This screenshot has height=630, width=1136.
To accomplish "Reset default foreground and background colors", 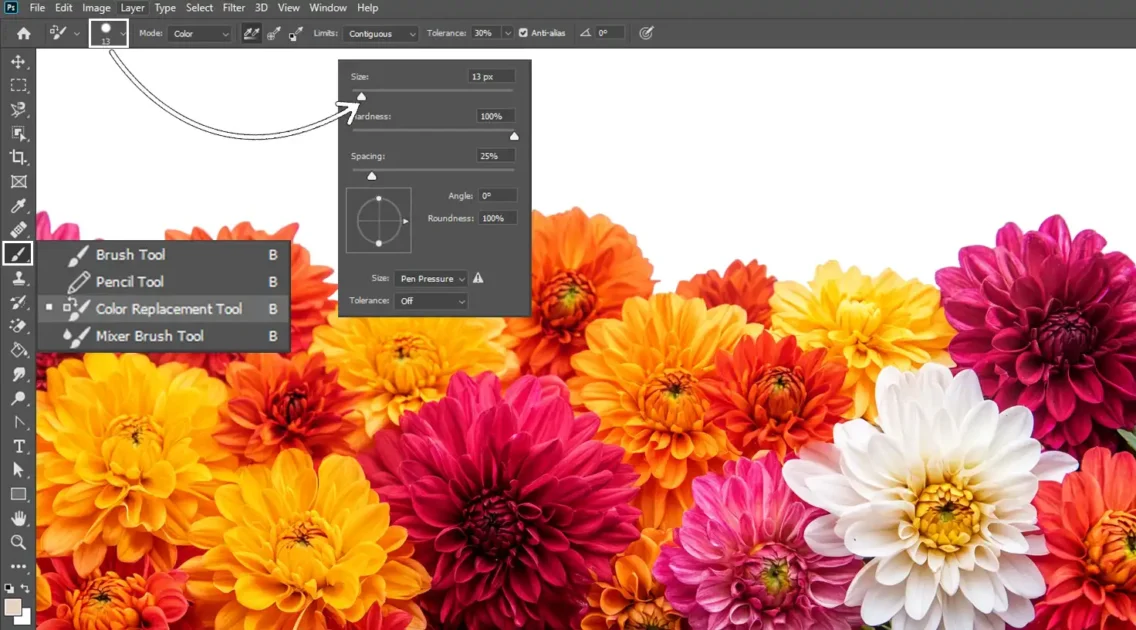I will pos(9,589).
